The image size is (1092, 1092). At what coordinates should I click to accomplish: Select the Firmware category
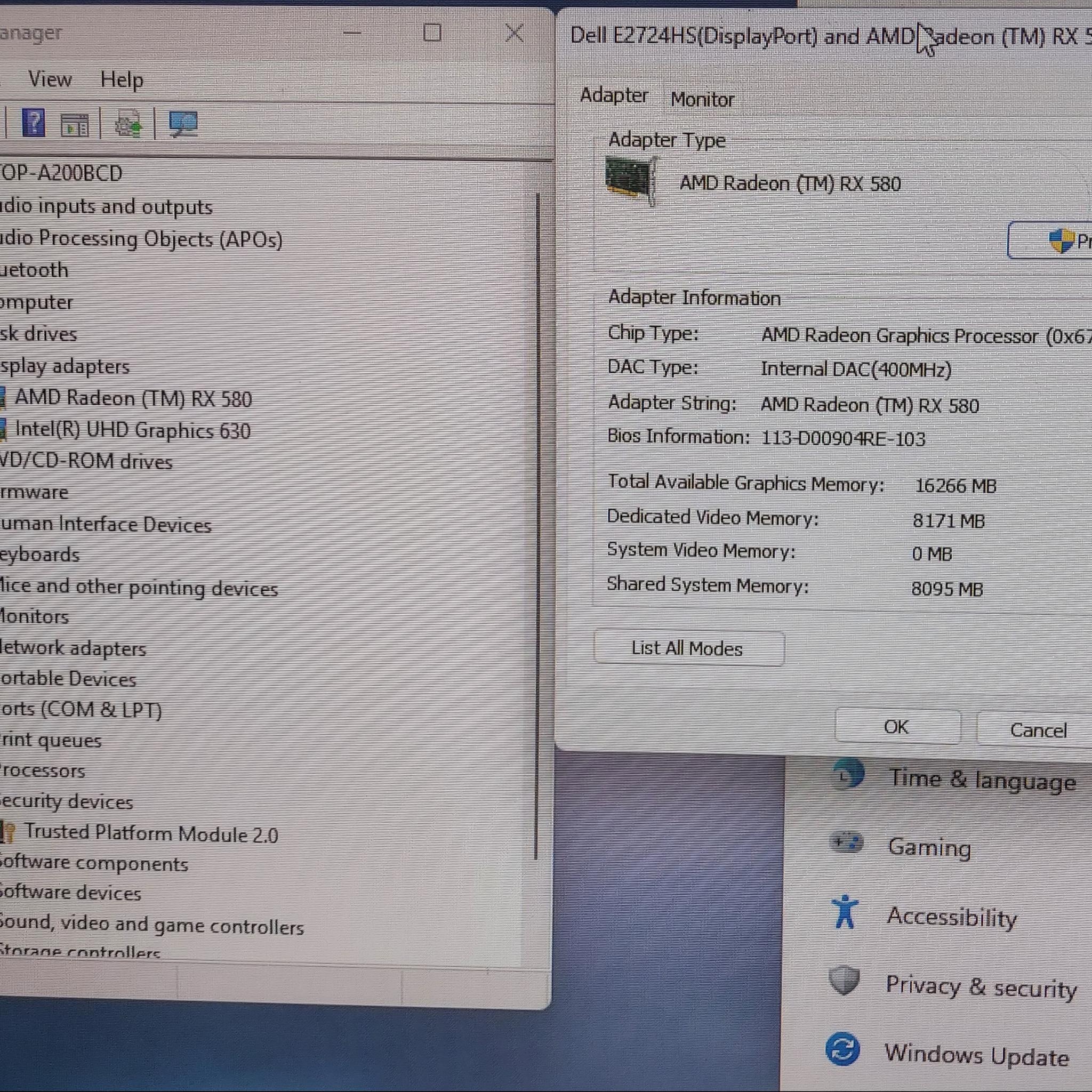tap(34, 492)
